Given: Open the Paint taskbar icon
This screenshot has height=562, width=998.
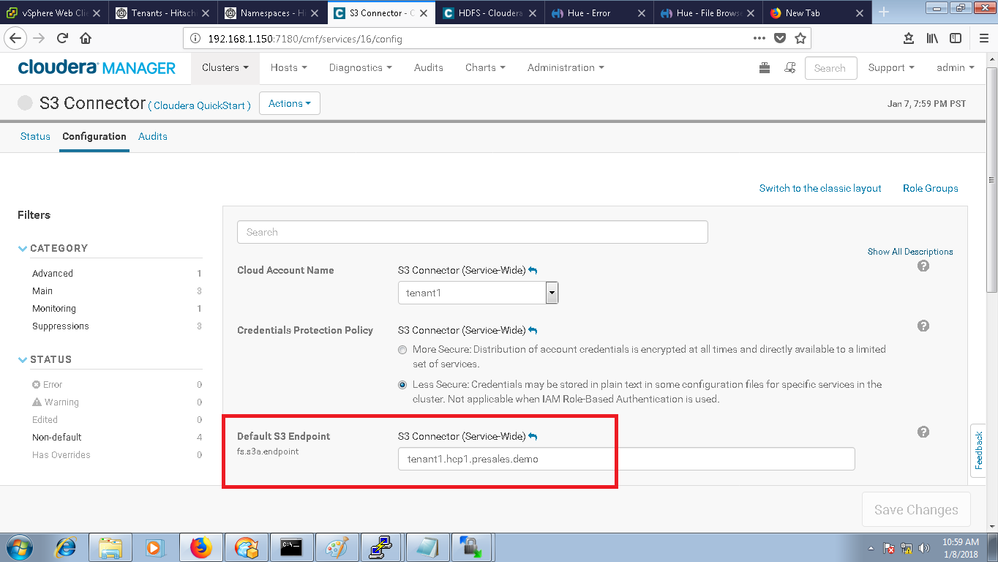Looking at the screenshot, I should (336, 547).
